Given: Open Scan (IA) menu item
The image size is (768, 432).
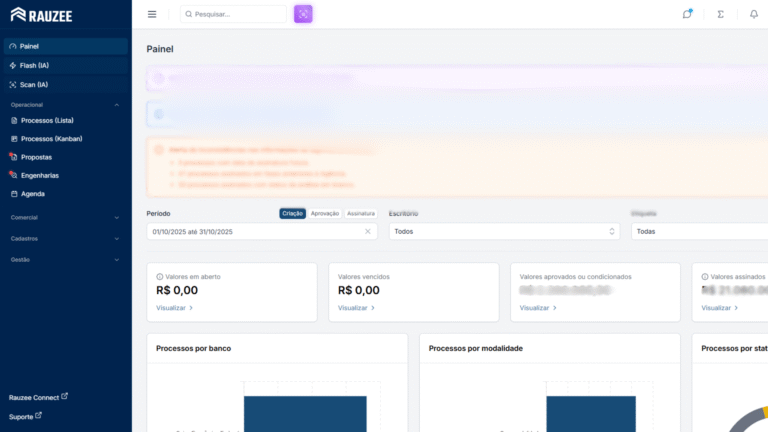Looking at the screenshot, I should click(x=66, y=85).
